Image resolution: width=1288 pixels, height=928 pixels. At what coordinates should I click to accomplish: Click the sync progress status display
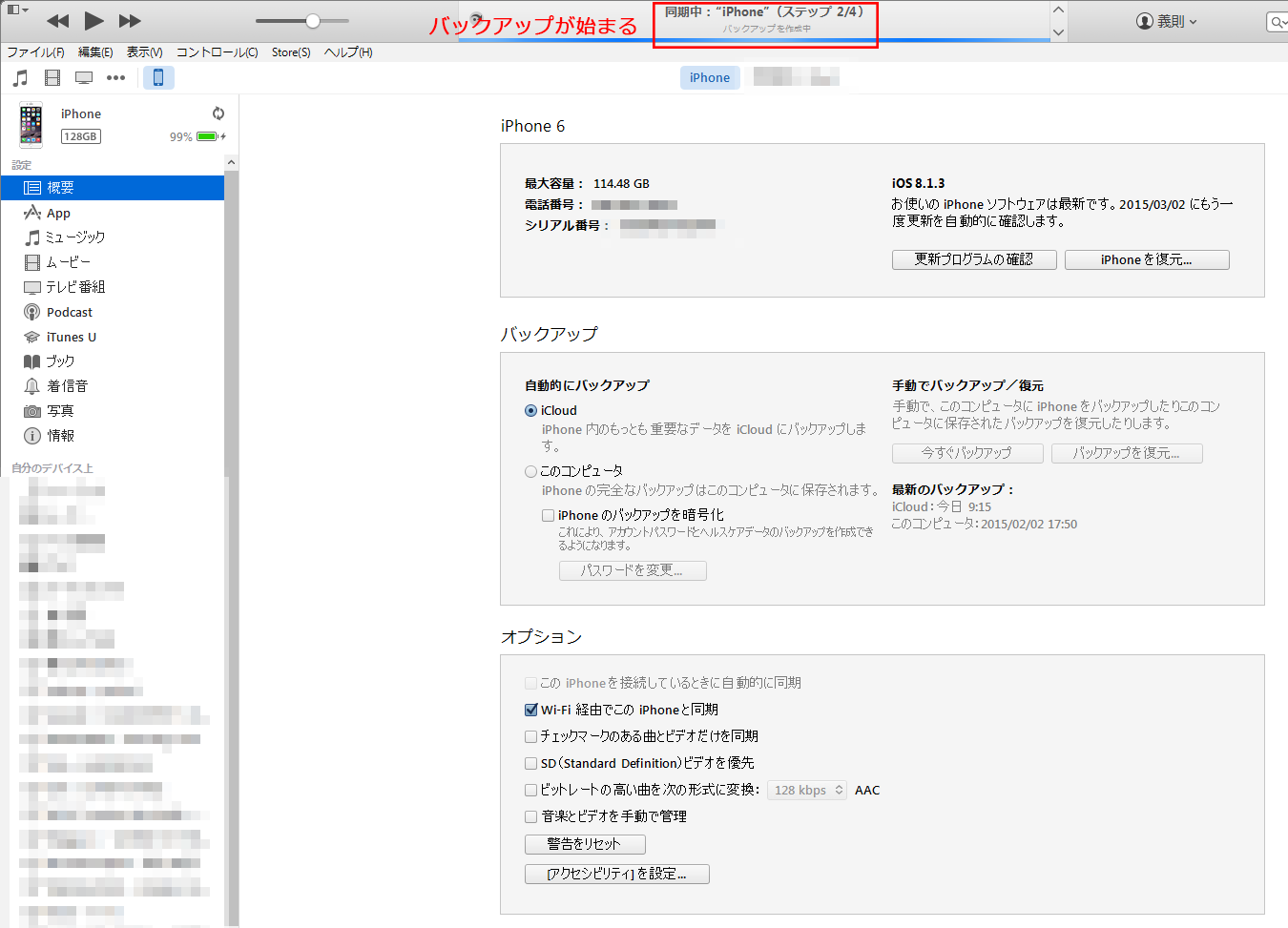click(765, 21)
